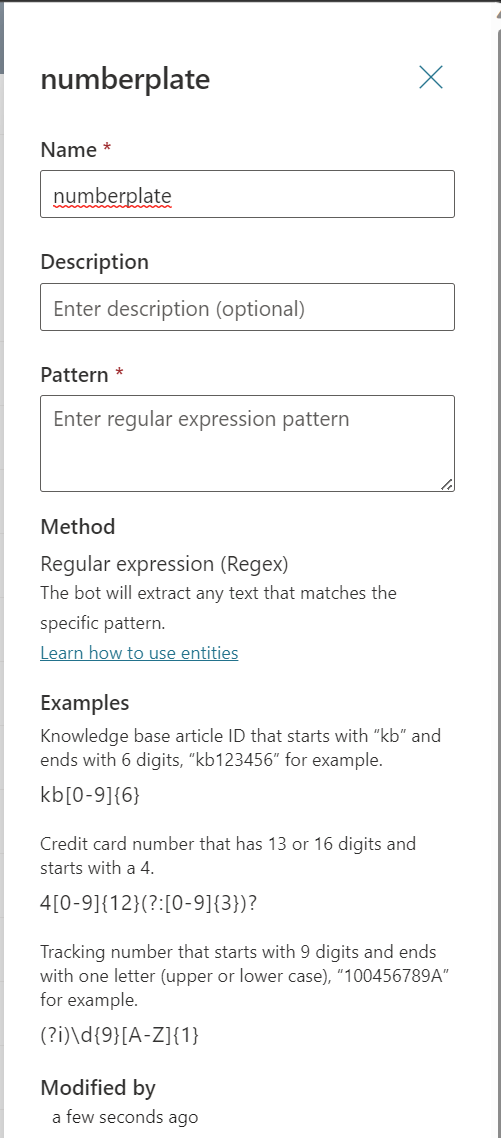Click the Examples section heading
Image resolution: width=501 pixels, height=1138 pixels.
coord(85,703)
